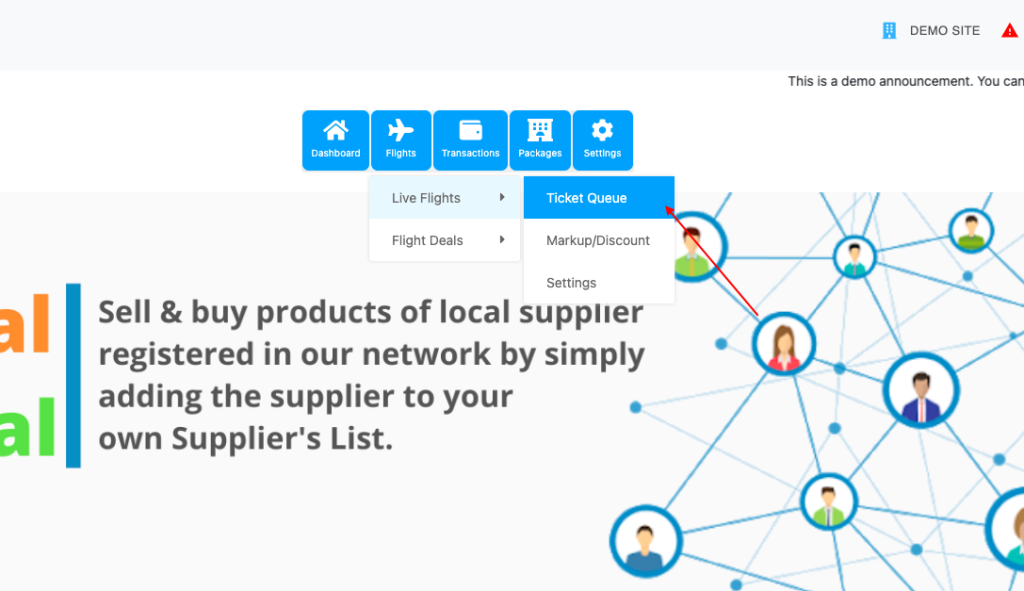This screenshot has width=1024, height=591.
Task: Open the Packages building icon
Action: (x=540, y=131)
